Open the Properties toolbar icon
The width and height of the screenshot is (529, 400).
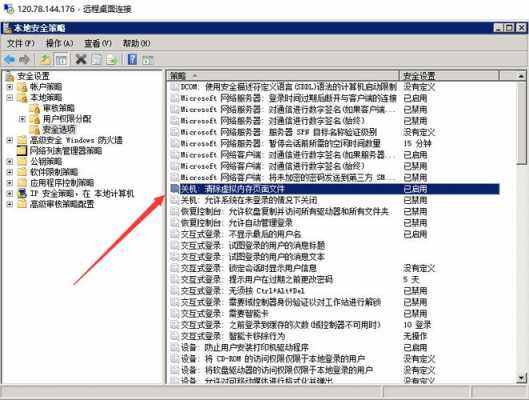tap(96, 60)
